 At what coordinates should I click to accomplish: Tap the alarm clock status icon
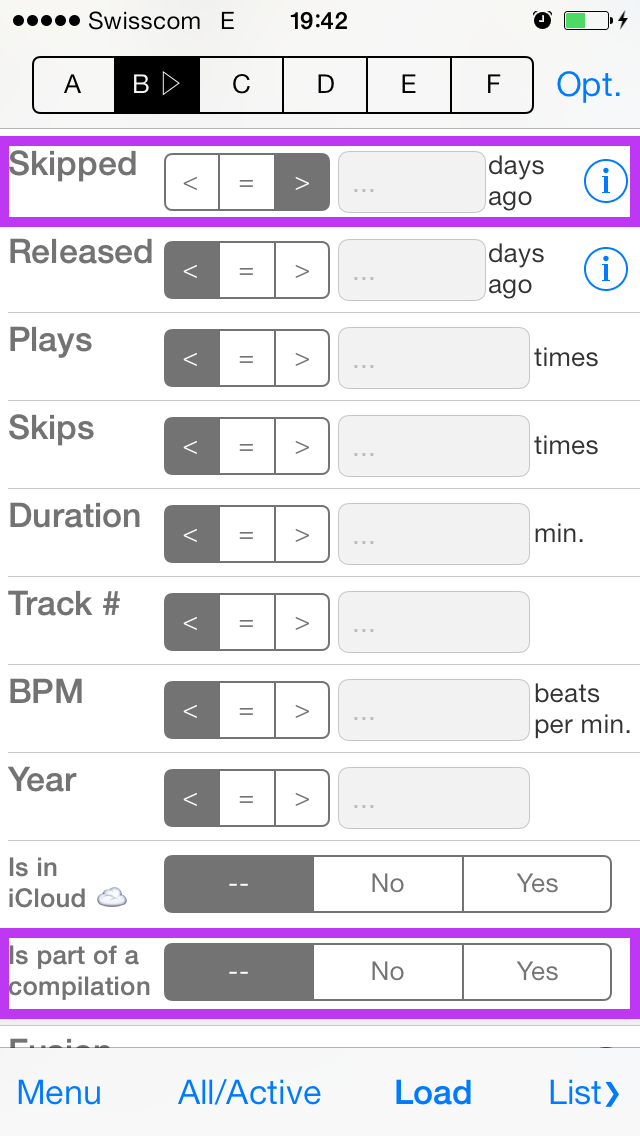542,20
